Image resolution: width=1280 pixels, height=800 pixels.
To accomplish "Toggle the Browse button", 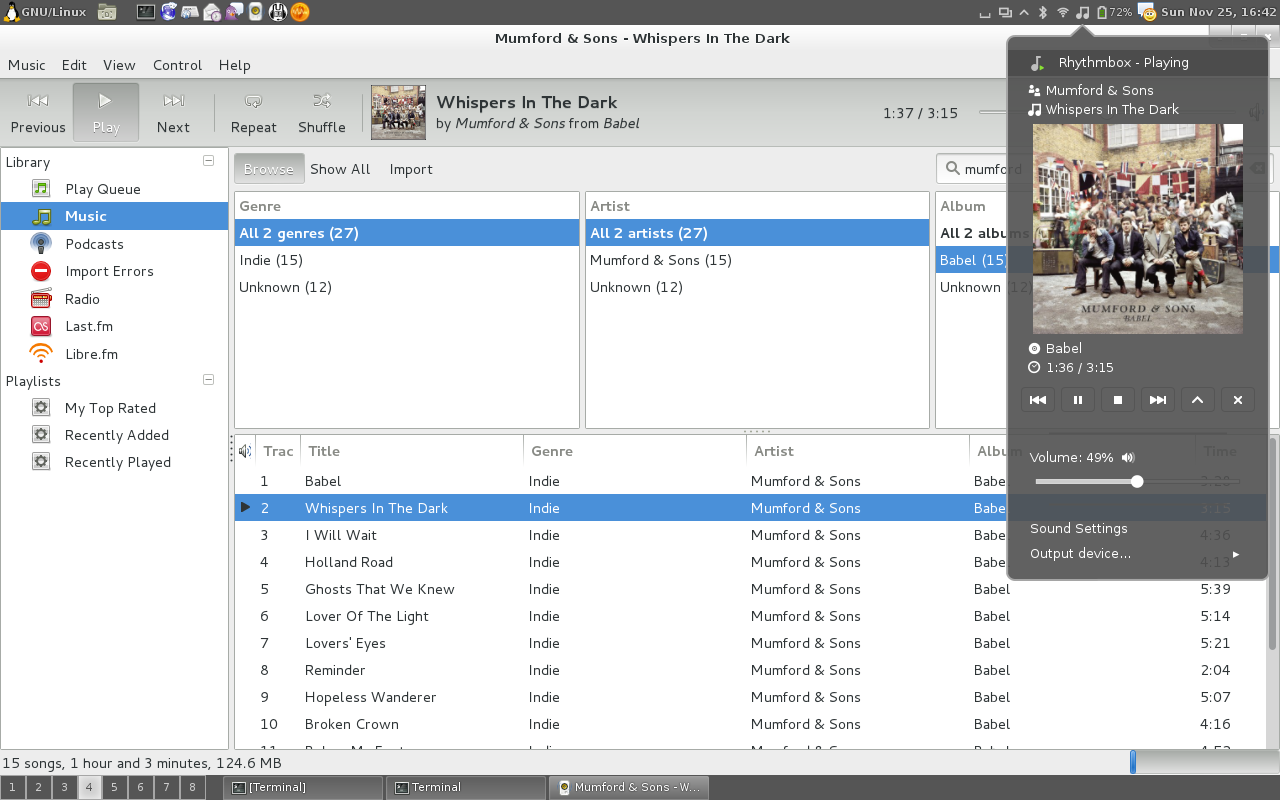I will tap(269, 169).
